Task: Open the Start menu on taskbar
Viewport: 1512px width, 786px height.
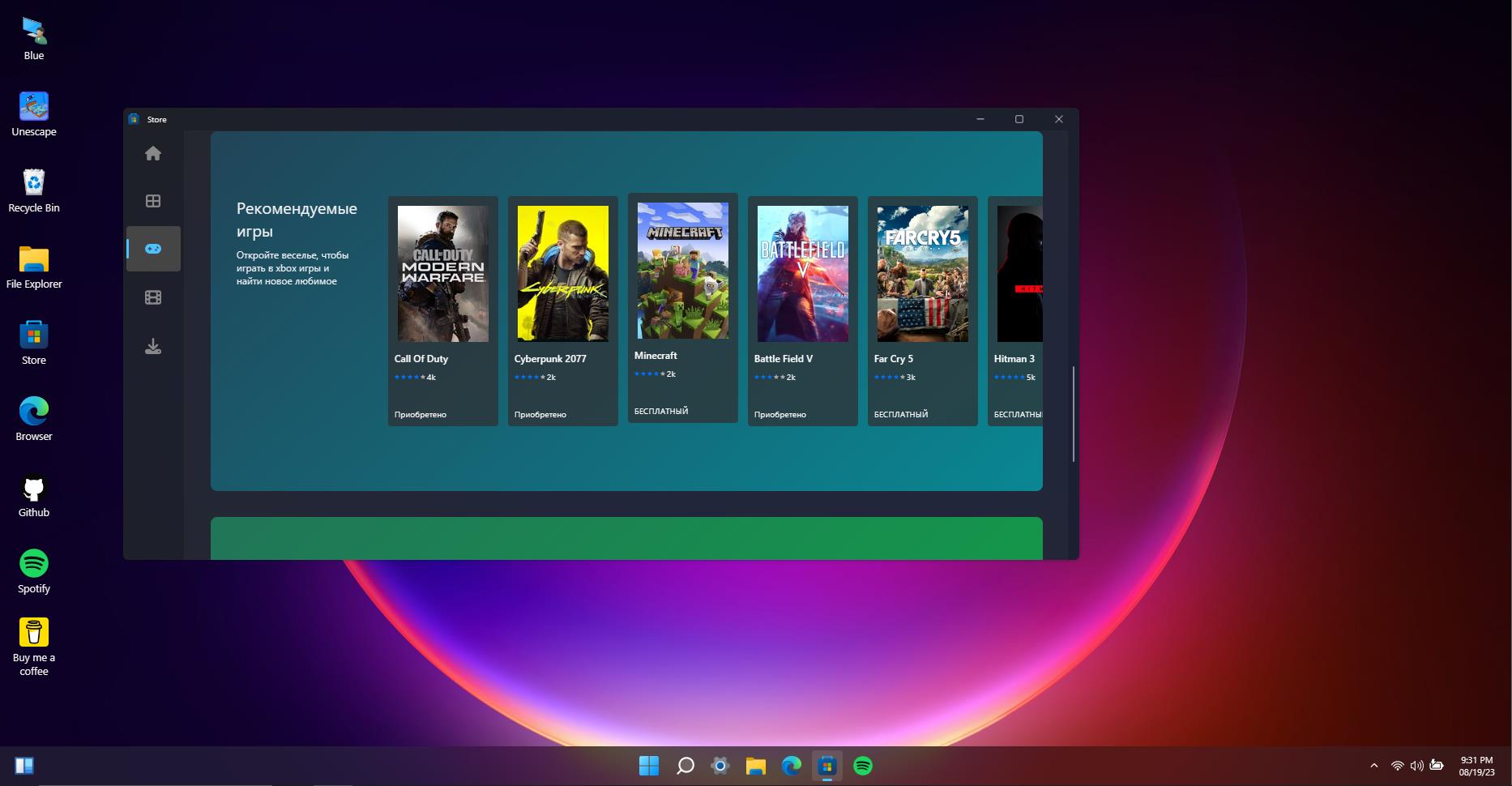Action: point(649,766)
